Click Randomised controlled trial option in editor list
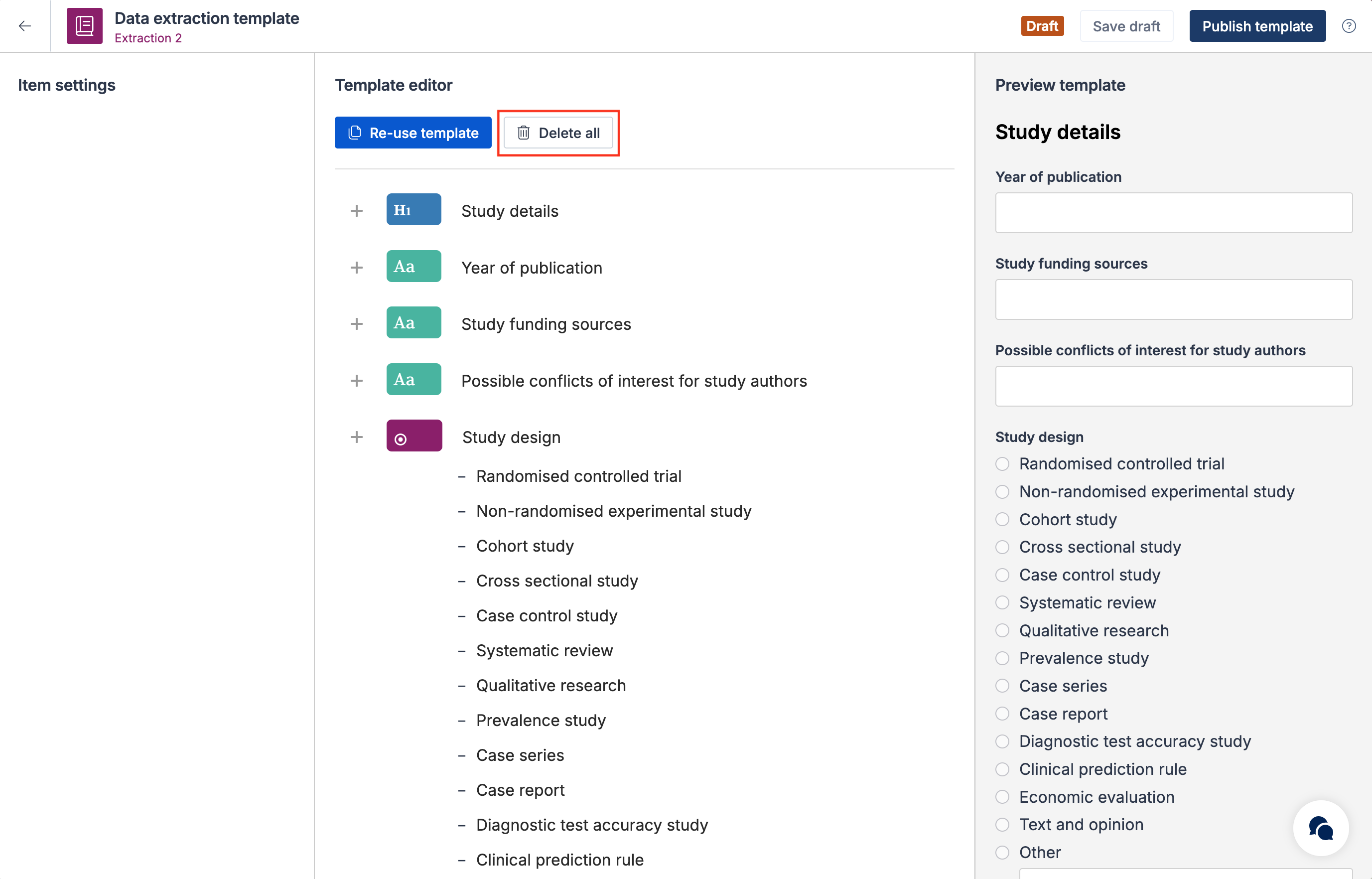The image size is (1372, 879). click(x=578, y=476)
